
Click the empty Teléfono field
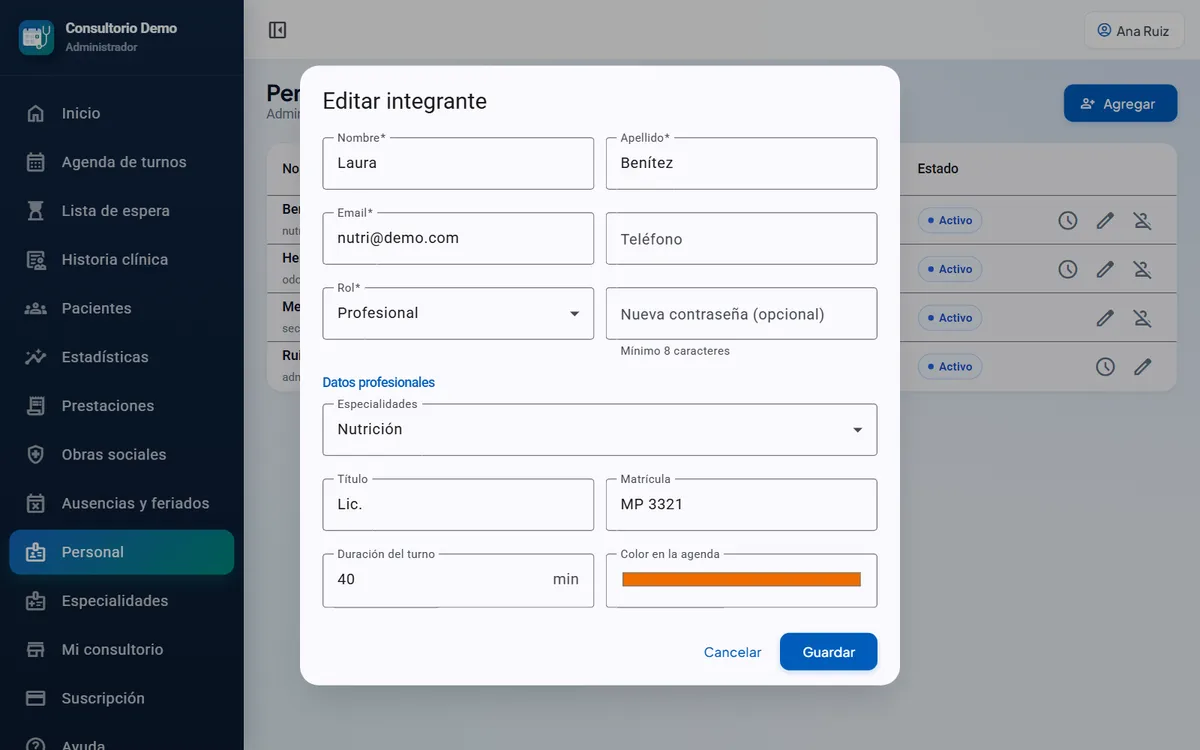coord(741,239)
